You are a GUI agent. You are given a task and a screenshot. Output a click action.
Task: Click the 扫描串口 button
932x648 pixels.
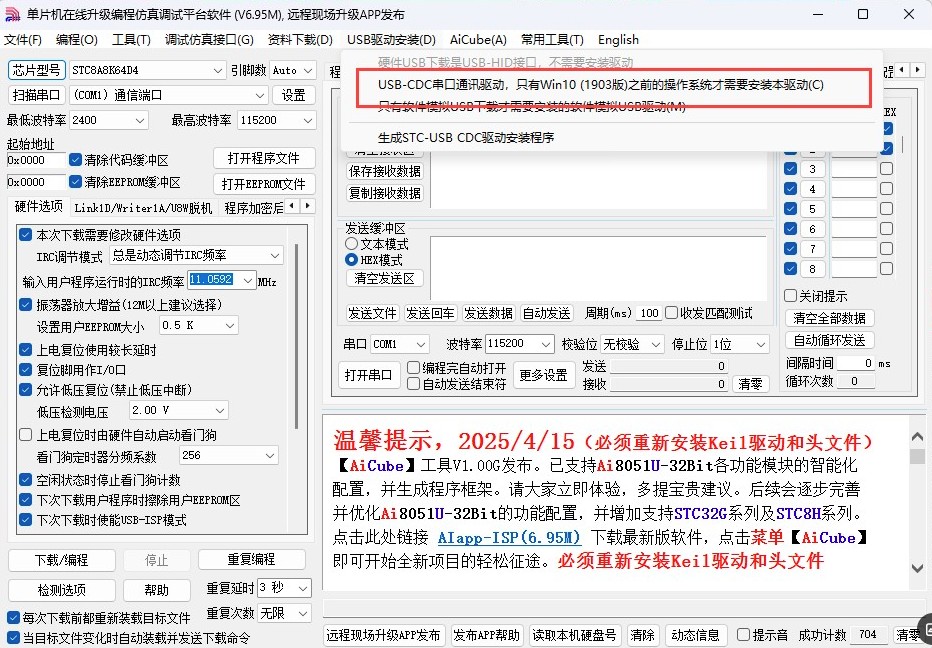36,95
